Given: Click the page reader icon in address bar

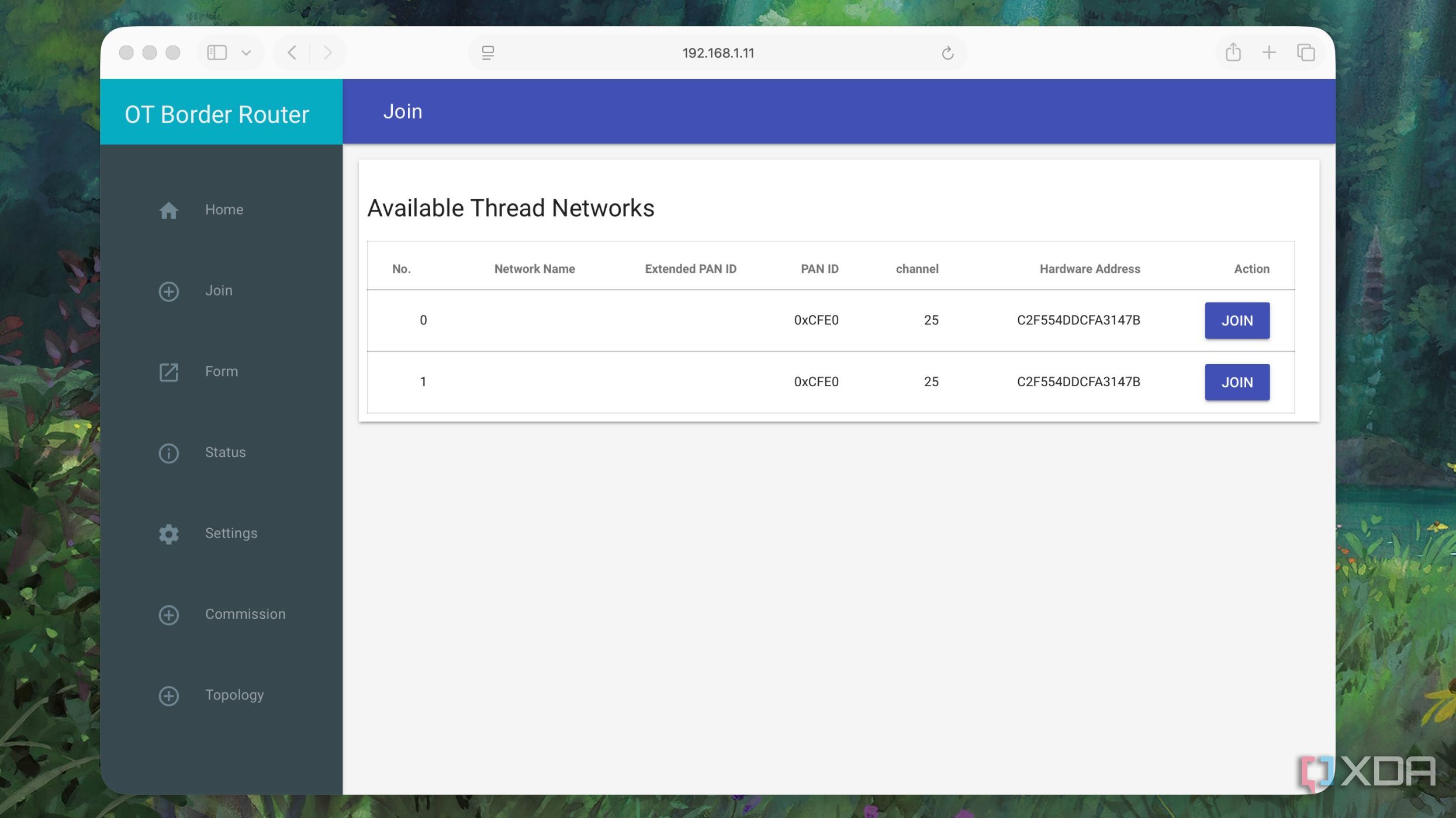Looking at the screenshot, I should (488, 53).
